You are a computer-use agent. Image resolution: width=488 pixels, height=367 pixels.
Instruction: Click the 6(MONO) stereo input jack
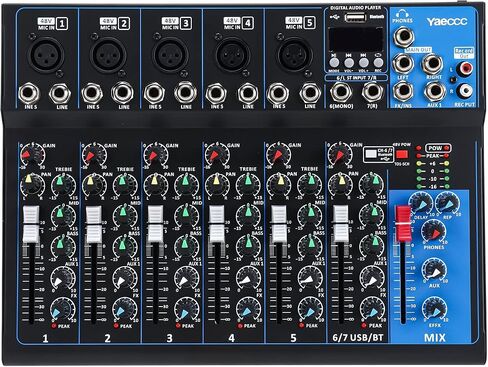click(x=341, y=92)
